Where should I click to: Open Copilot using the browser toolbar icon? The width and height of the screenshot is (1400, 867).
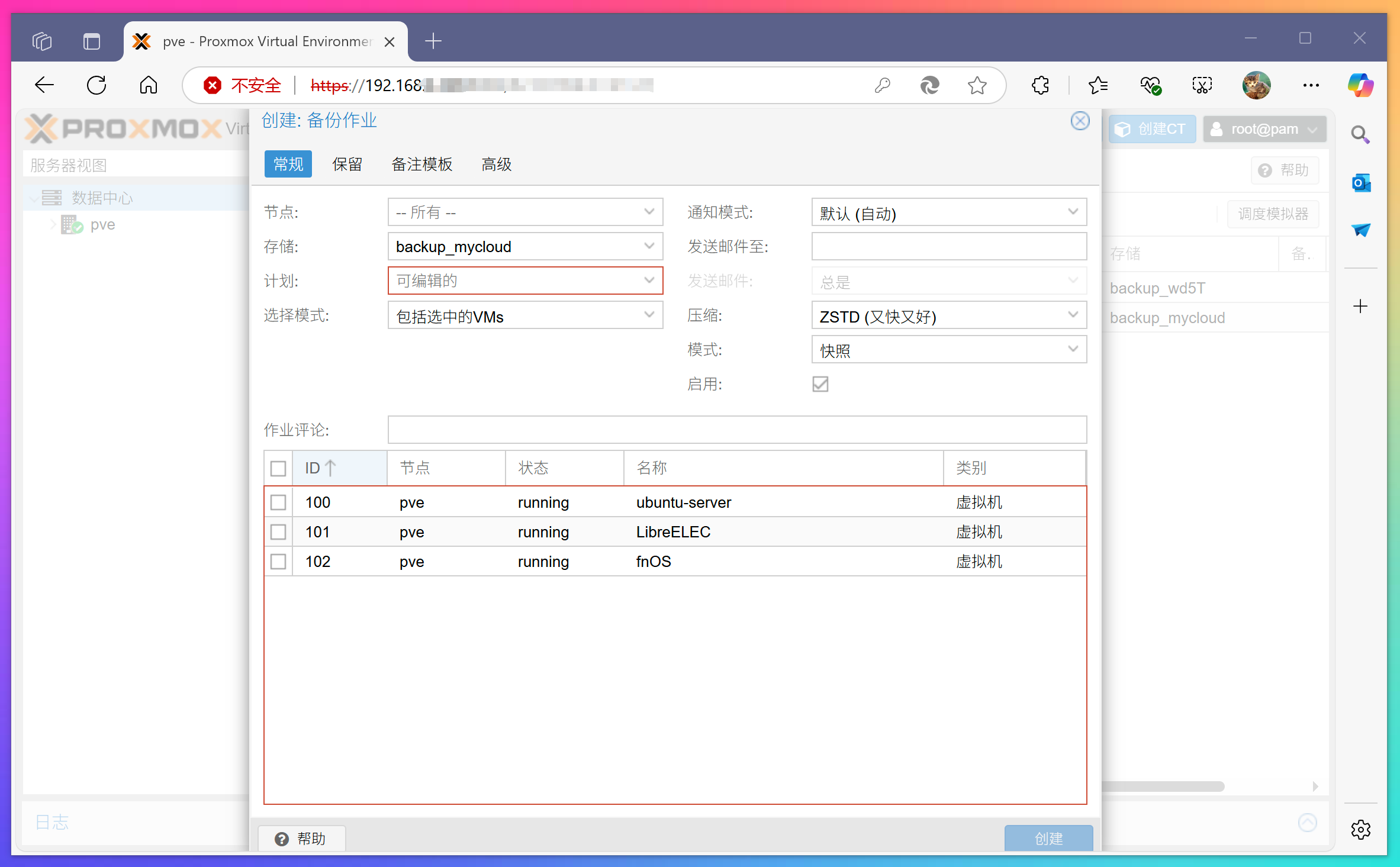[1360, 85]
